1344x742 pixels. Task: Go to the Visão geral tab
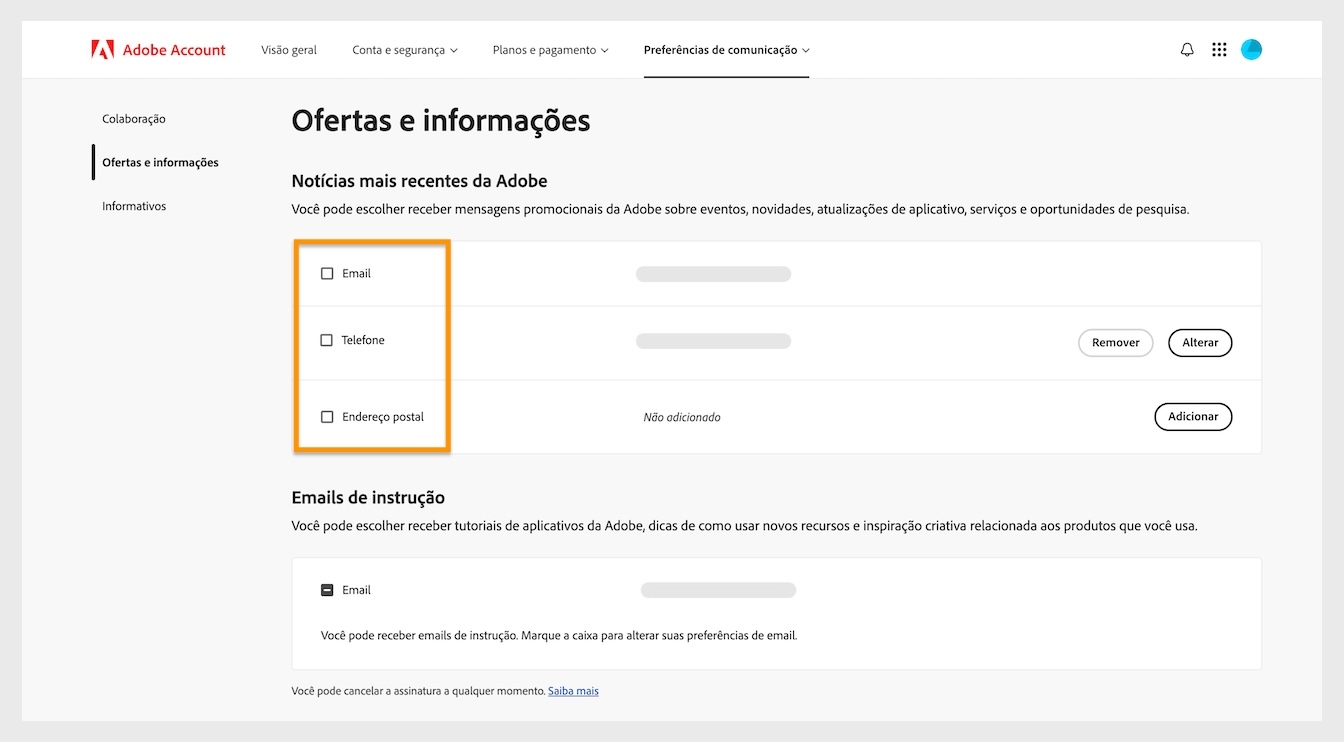coord(289,48)
